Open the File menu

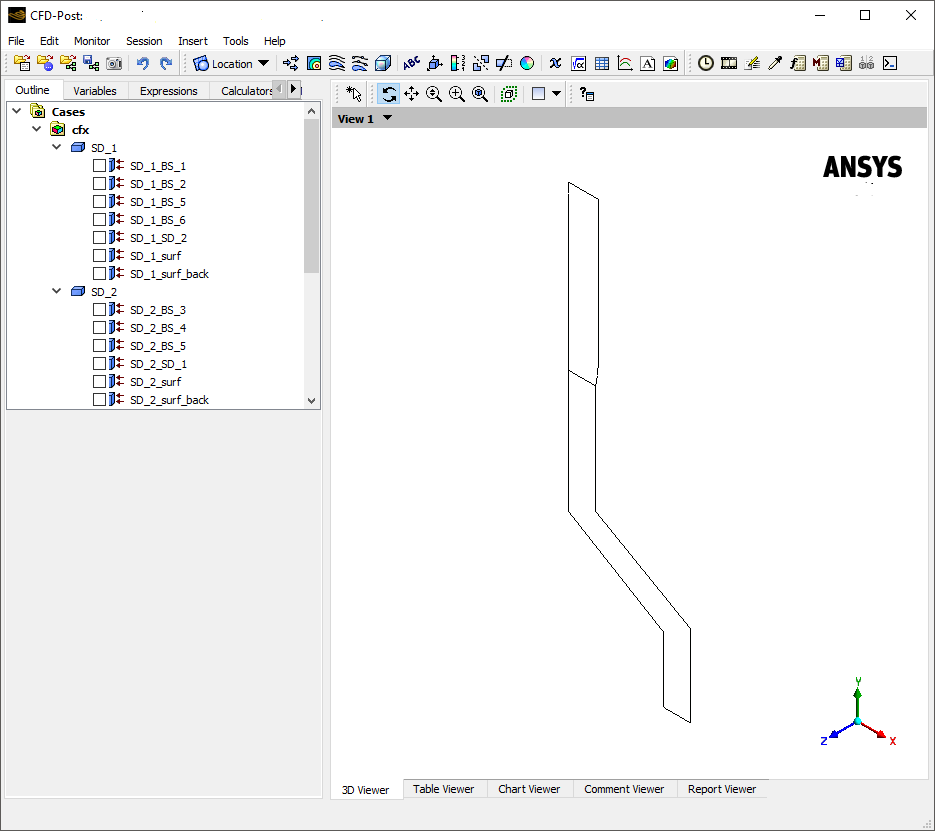click(x=16, y=41)
